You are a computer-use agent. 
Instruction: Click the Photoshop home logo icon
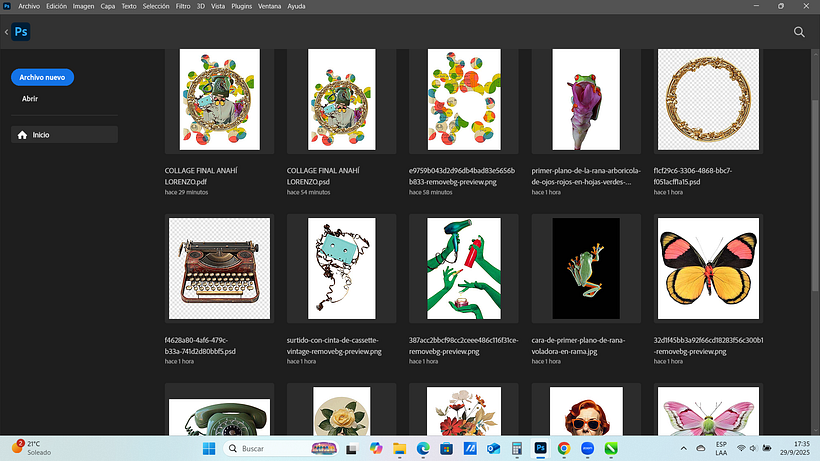point(21,32)
